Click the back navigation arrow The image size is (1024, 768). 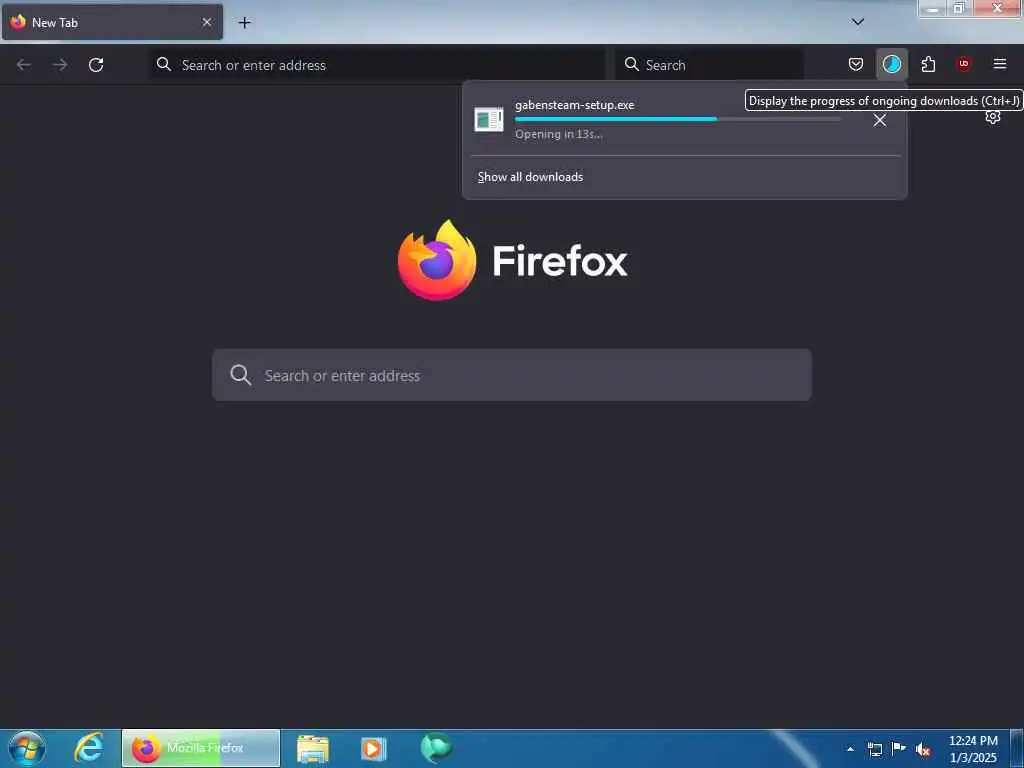pos(24,65)
